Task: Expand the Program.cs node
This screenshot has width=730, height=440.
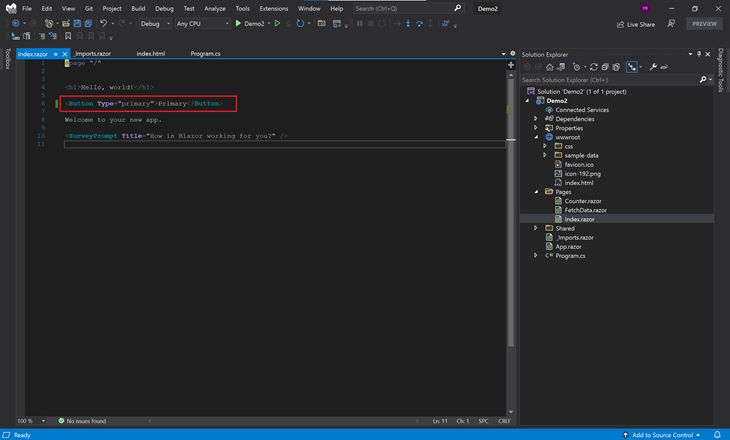Action: pyautogui.click(x=535, y=255)
